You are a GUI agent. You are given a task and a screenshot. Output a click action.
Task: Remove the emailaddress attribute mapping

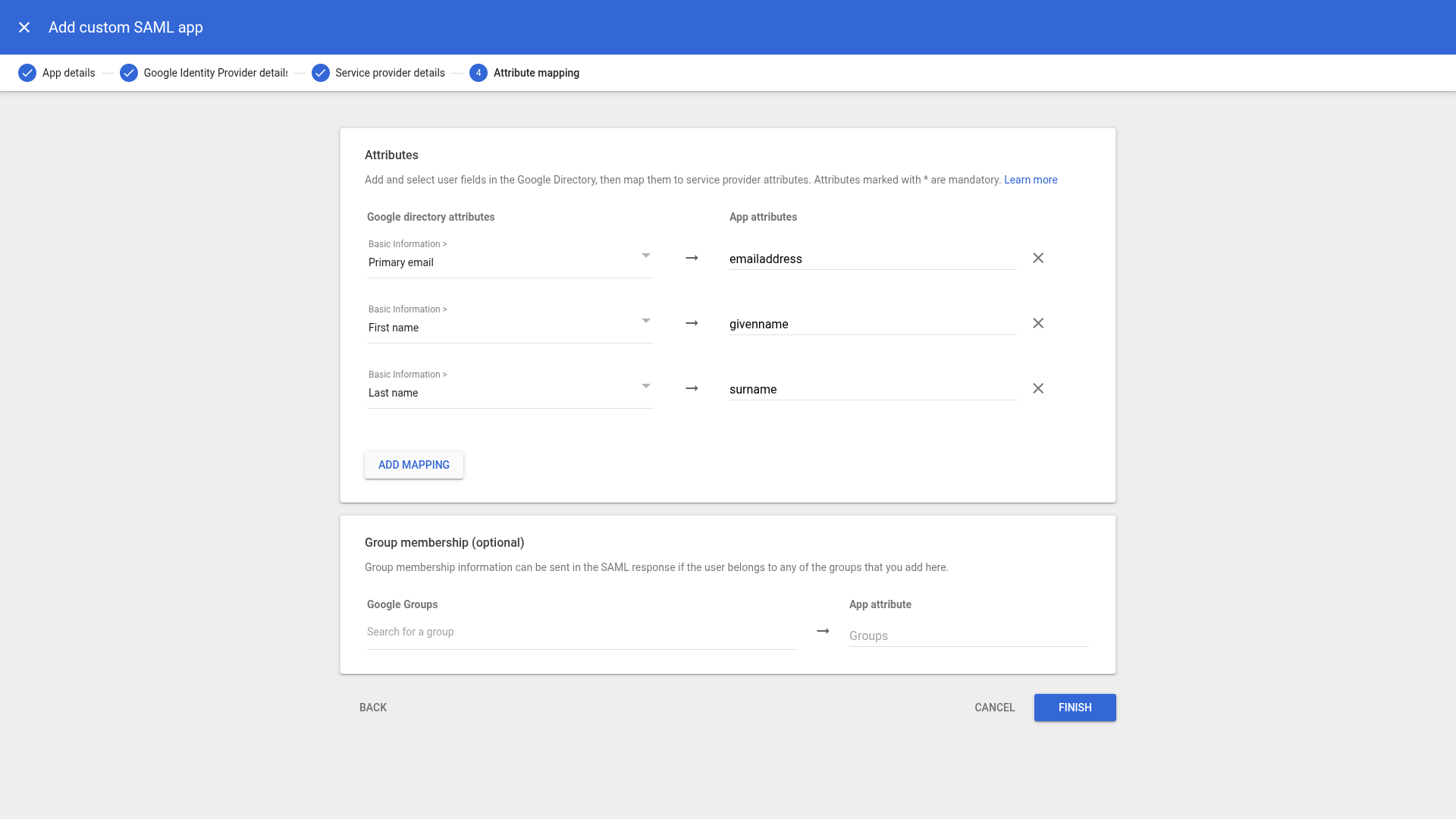click(x=1038, y=258)
